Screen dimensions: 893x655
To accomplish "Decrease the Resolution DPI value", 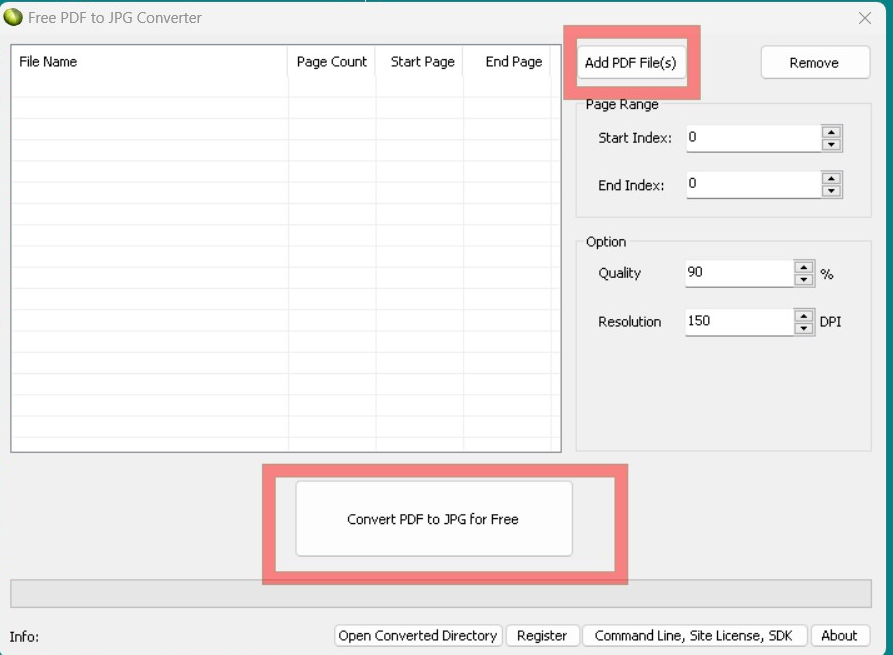I will tap(804, 328).
